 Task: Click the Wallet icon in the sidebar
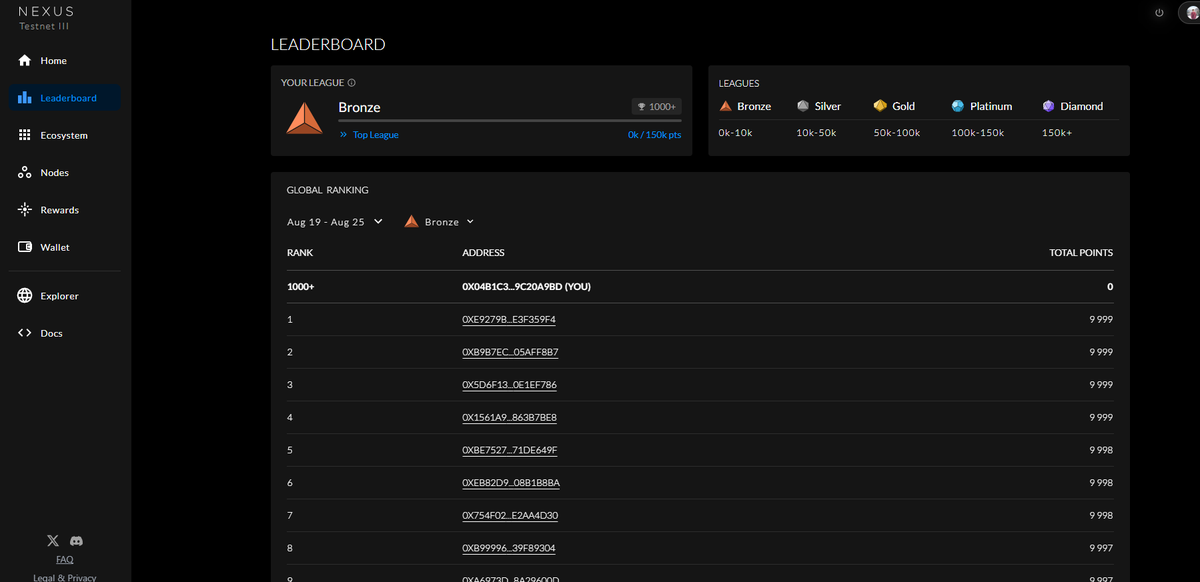(x=25, y=247)
